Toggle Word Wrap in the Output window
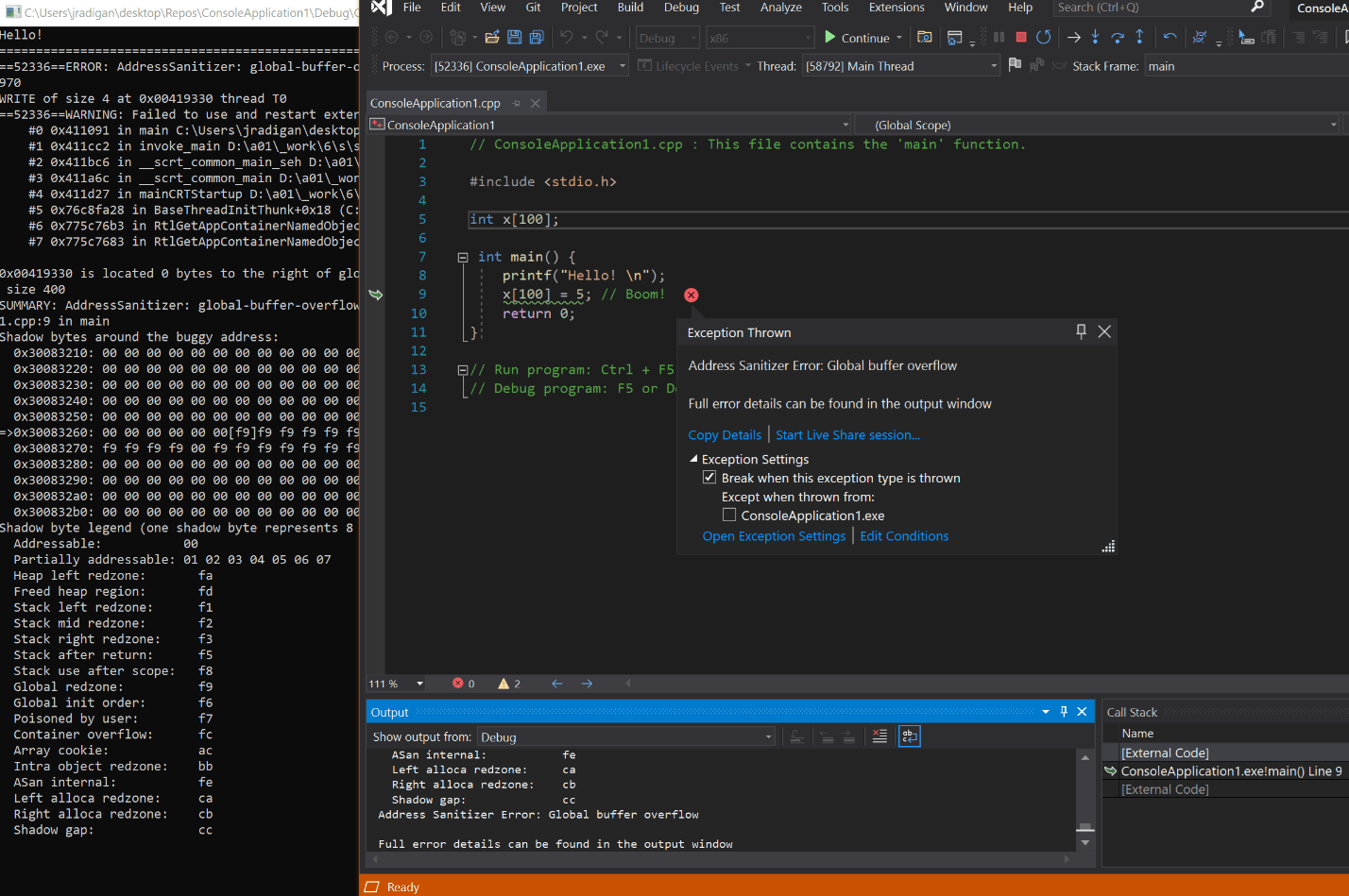This screenshot has width=1349, height=896. point(909,736)
